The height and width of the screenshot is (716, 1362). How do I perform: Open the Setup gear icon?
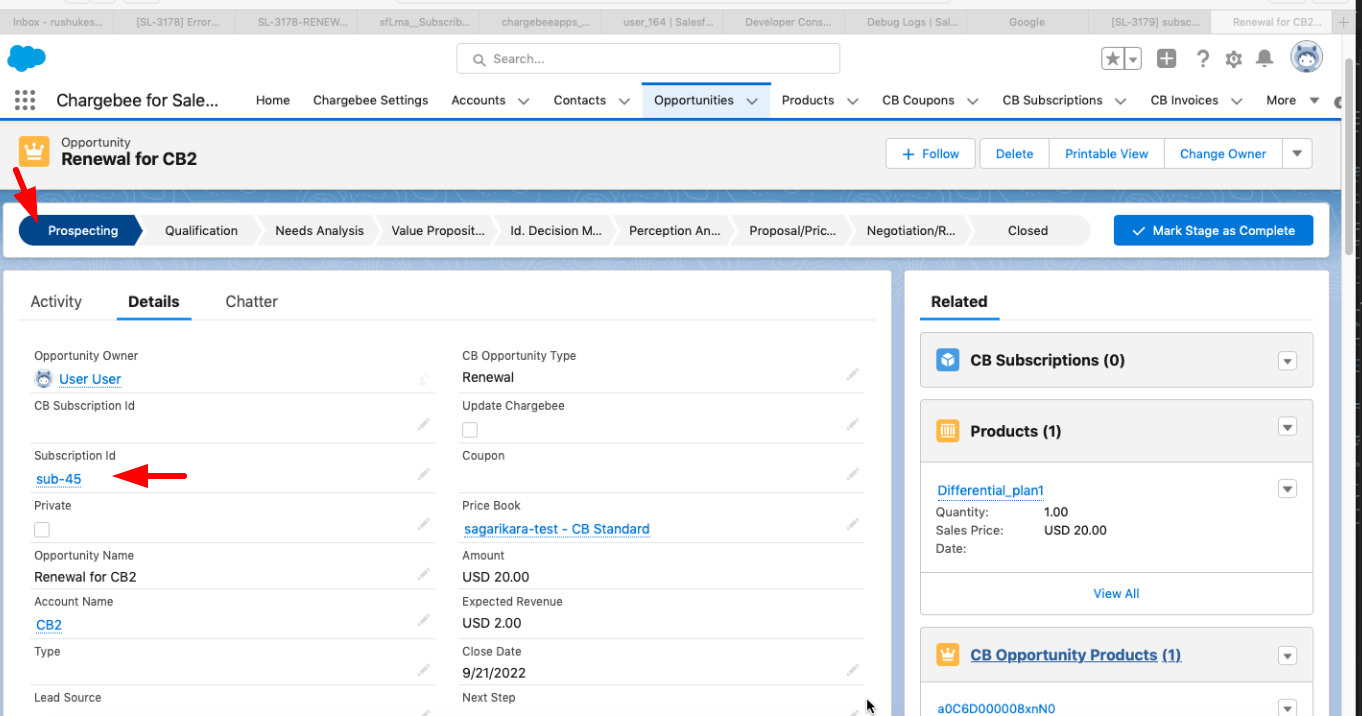[1233, 59]
